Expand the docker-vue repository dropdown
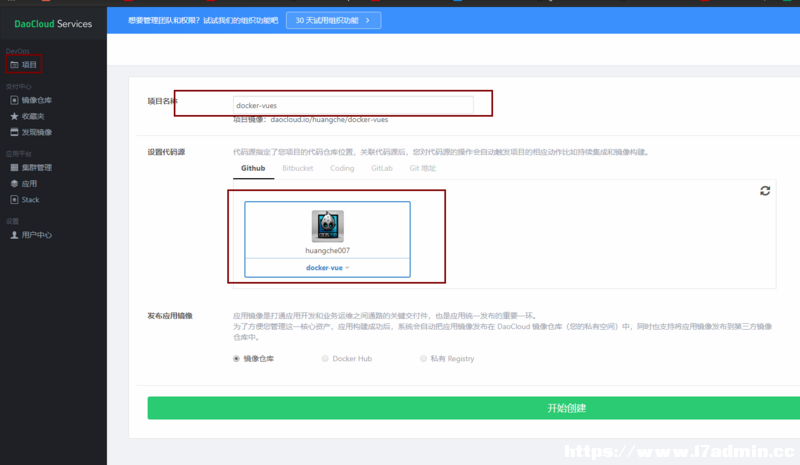 (328, 268)
